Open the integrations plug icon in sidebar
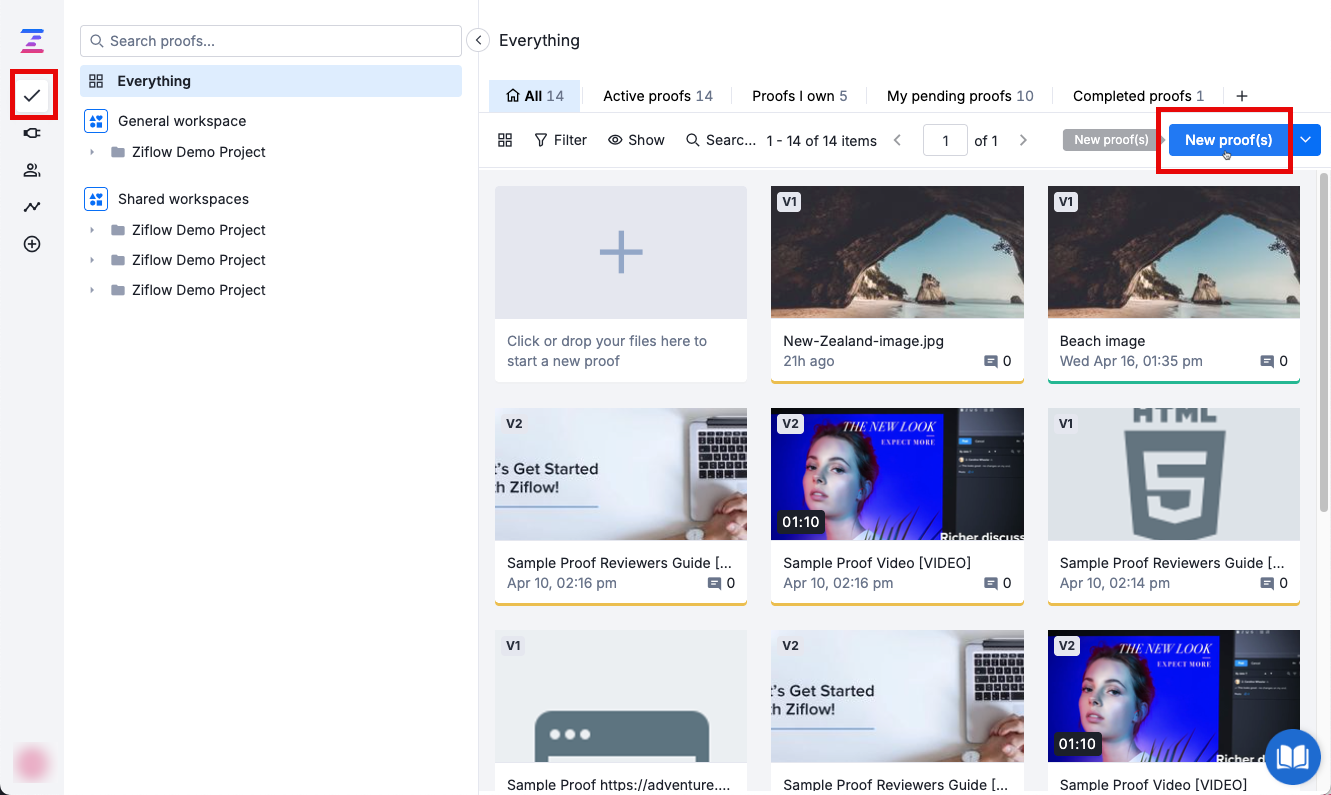Screen dimensions: 1331x795 (32, 133)
